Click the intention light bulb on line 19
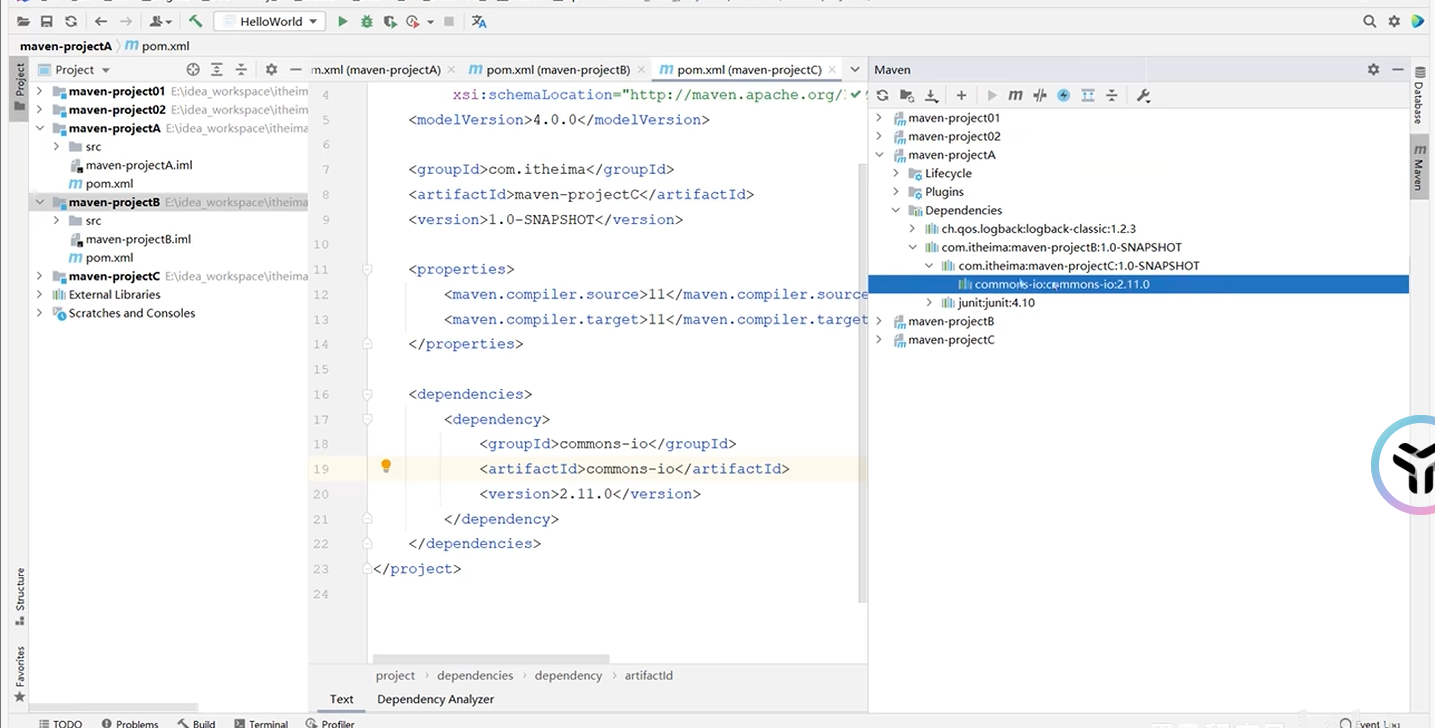The width and height of the screenshot is (1435, 728). 386,466
